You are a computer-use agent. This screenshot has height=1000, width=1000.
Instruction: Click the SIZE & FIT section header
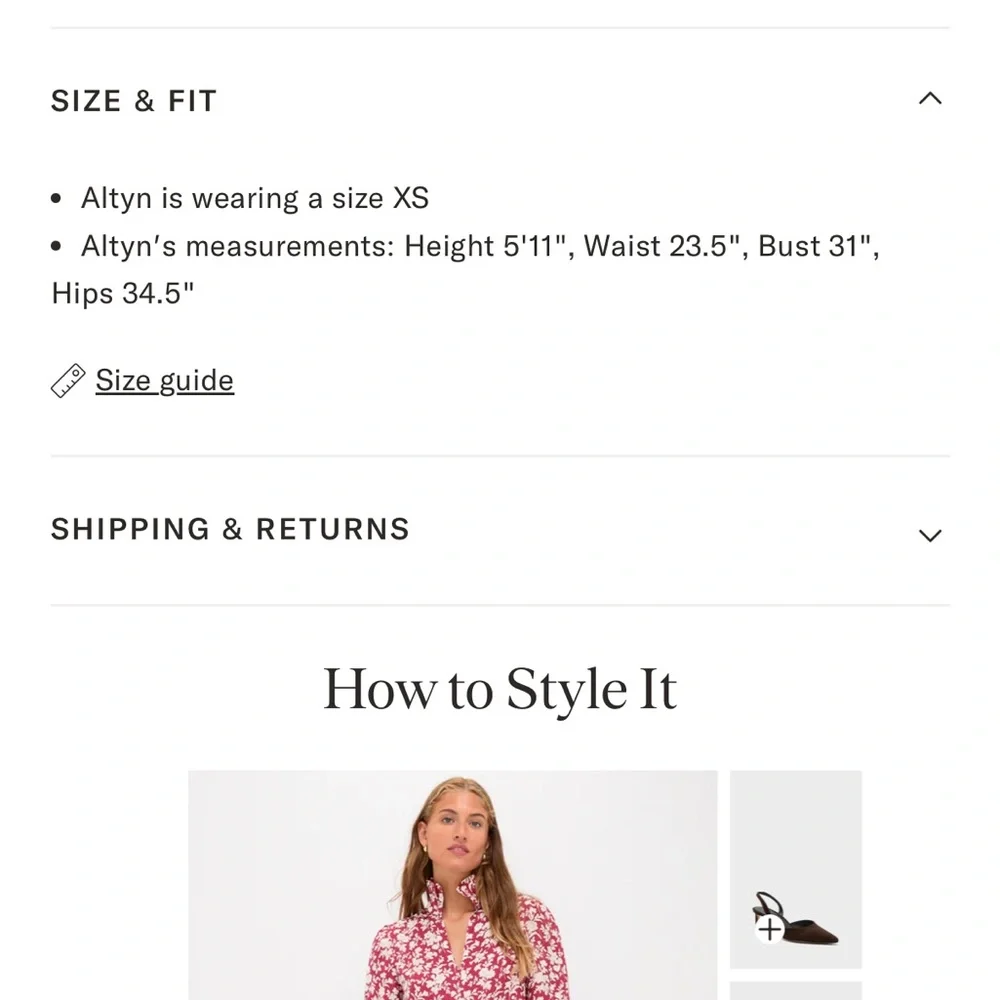(134, 101)
